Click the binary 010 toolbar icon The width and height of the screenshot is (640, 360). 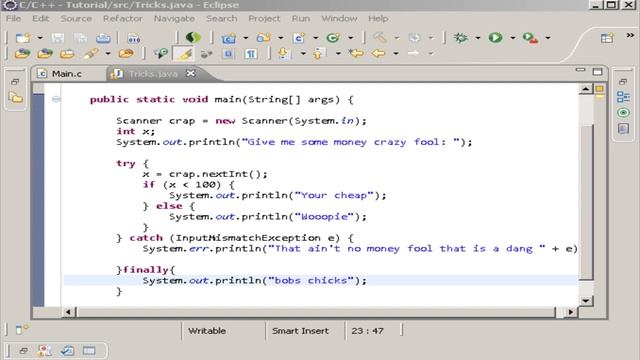(x=134, y=38)
